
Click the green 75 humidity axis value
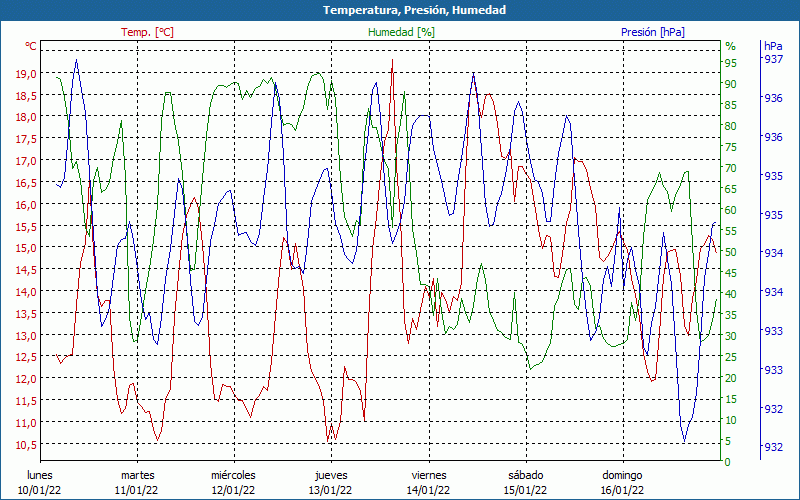point(731,147)
